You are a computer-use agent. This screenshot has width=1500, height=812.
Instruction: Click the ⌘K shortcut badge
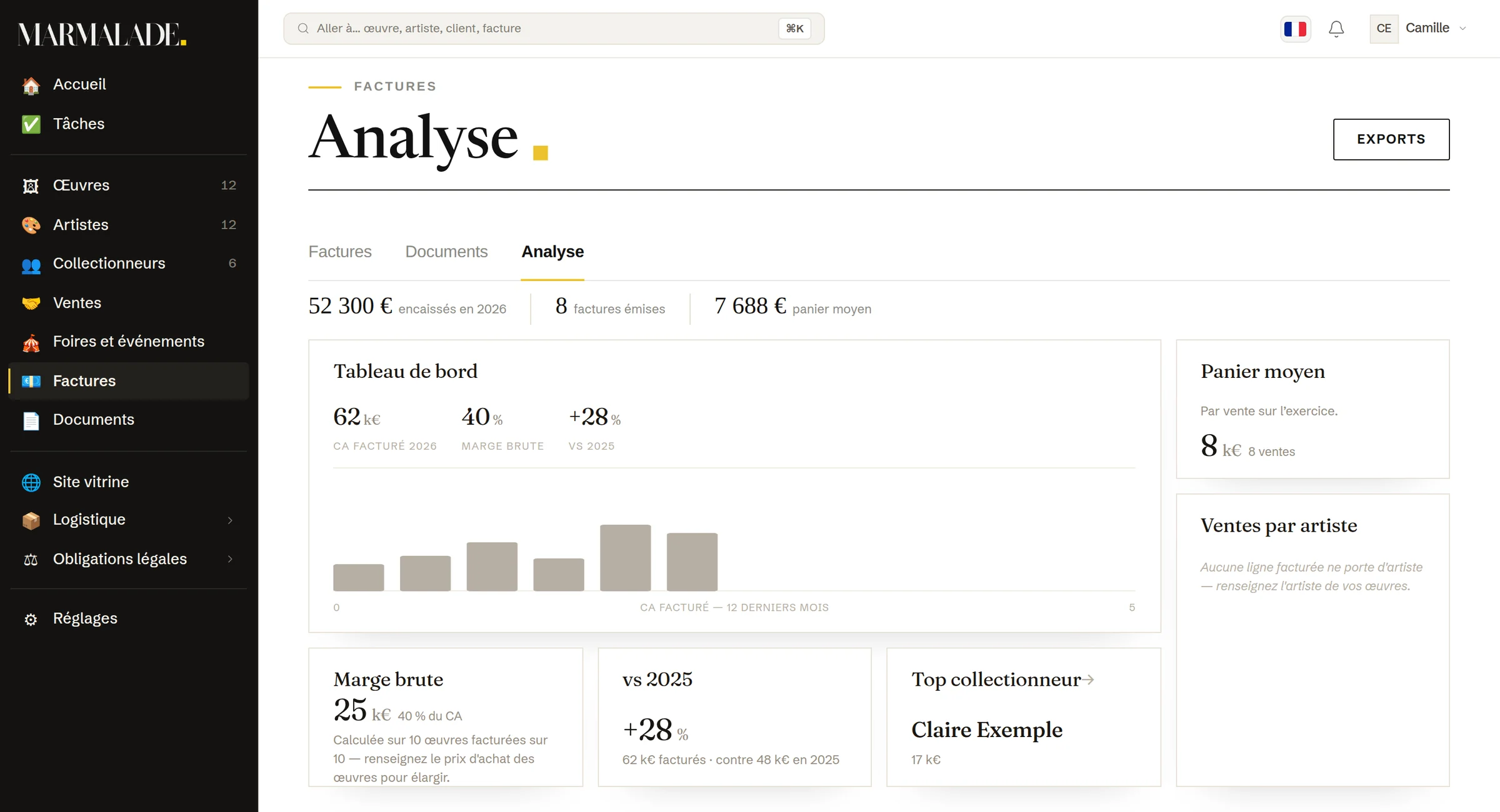tap(794, 28)
